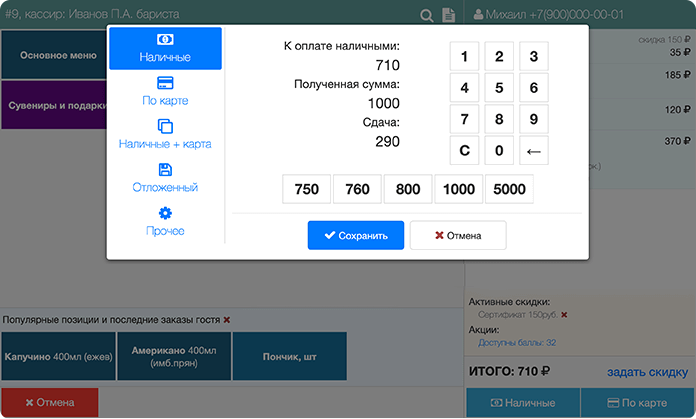Pick the 1000 quick amount button
696x419 pixels.
459,189
